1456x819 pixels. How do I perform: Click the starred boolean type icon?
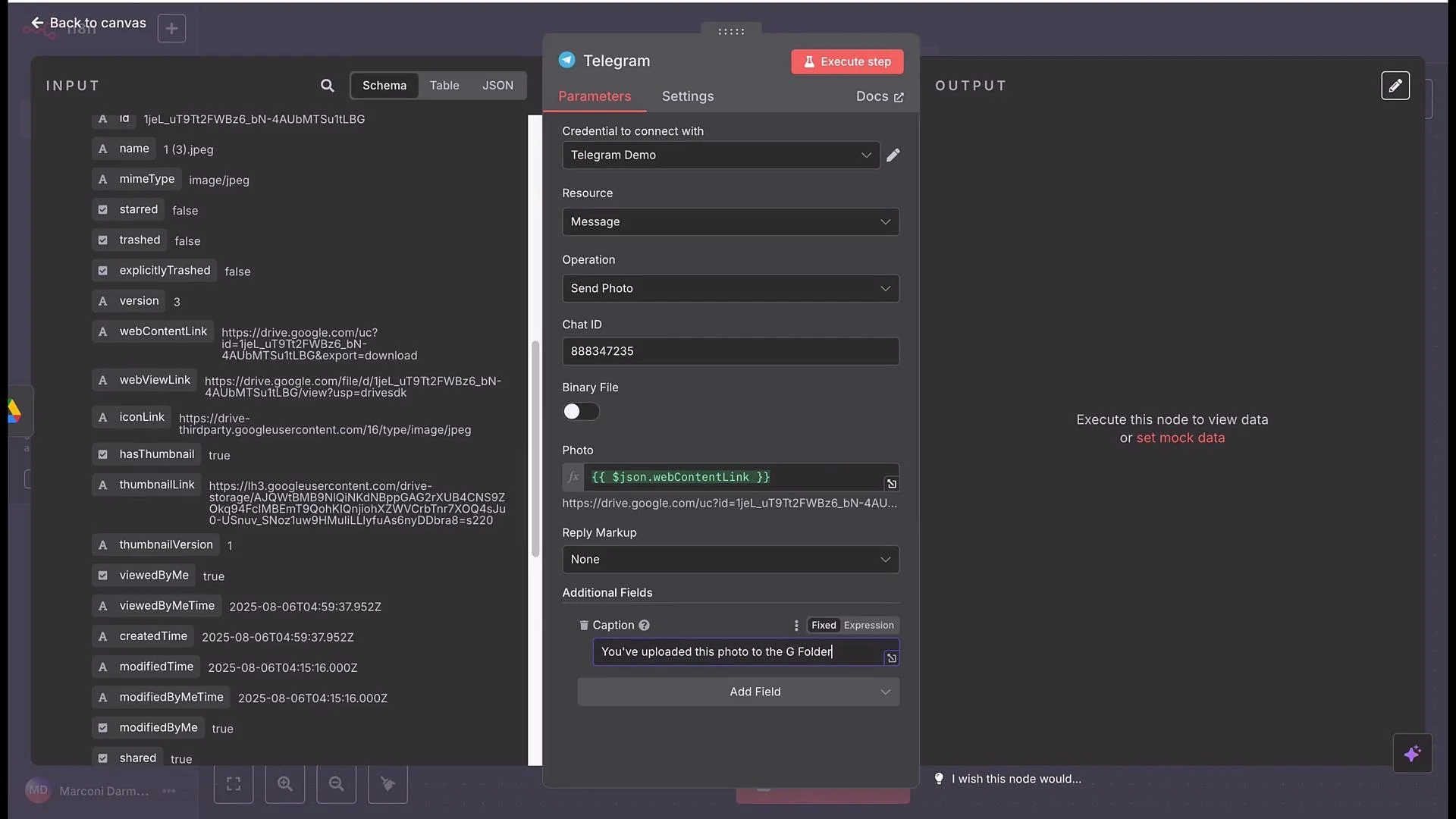pos(103,209)
